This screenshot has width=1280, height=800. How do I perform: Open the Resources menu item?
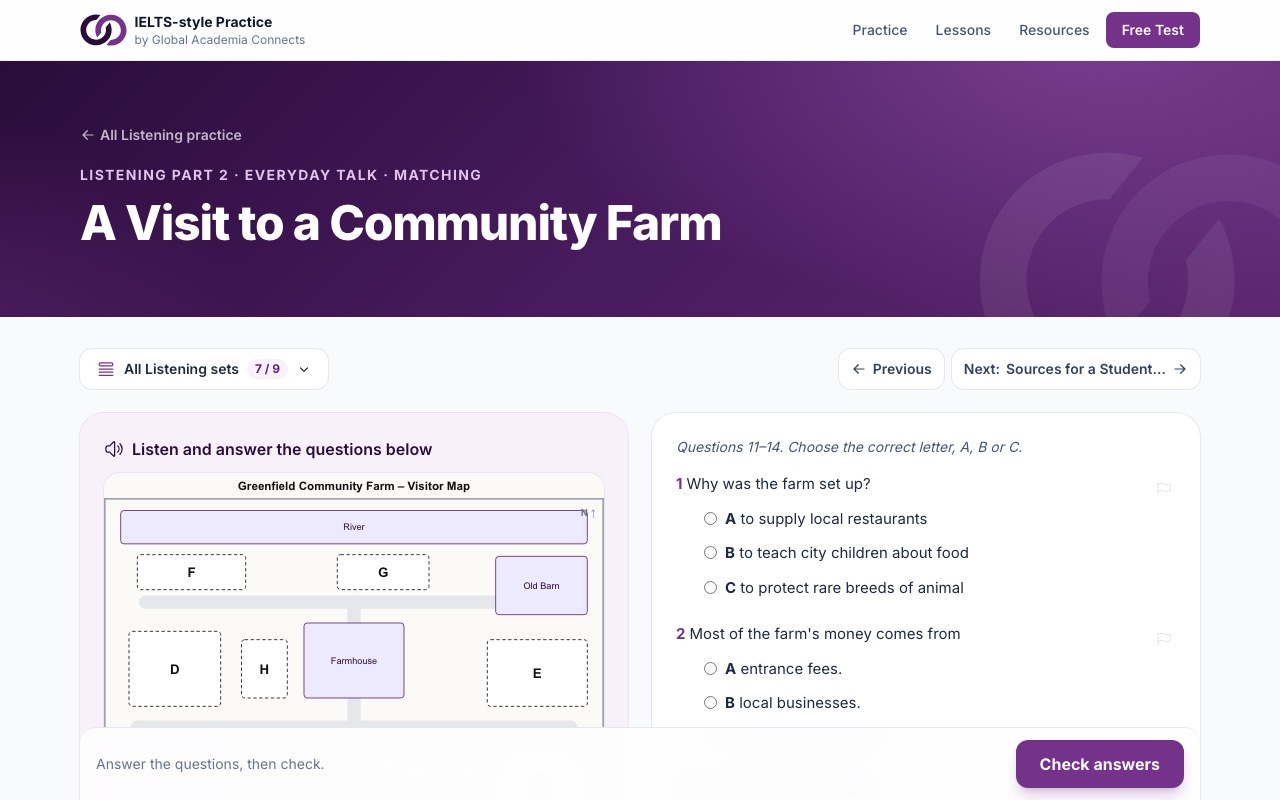tap(1054, 30)
